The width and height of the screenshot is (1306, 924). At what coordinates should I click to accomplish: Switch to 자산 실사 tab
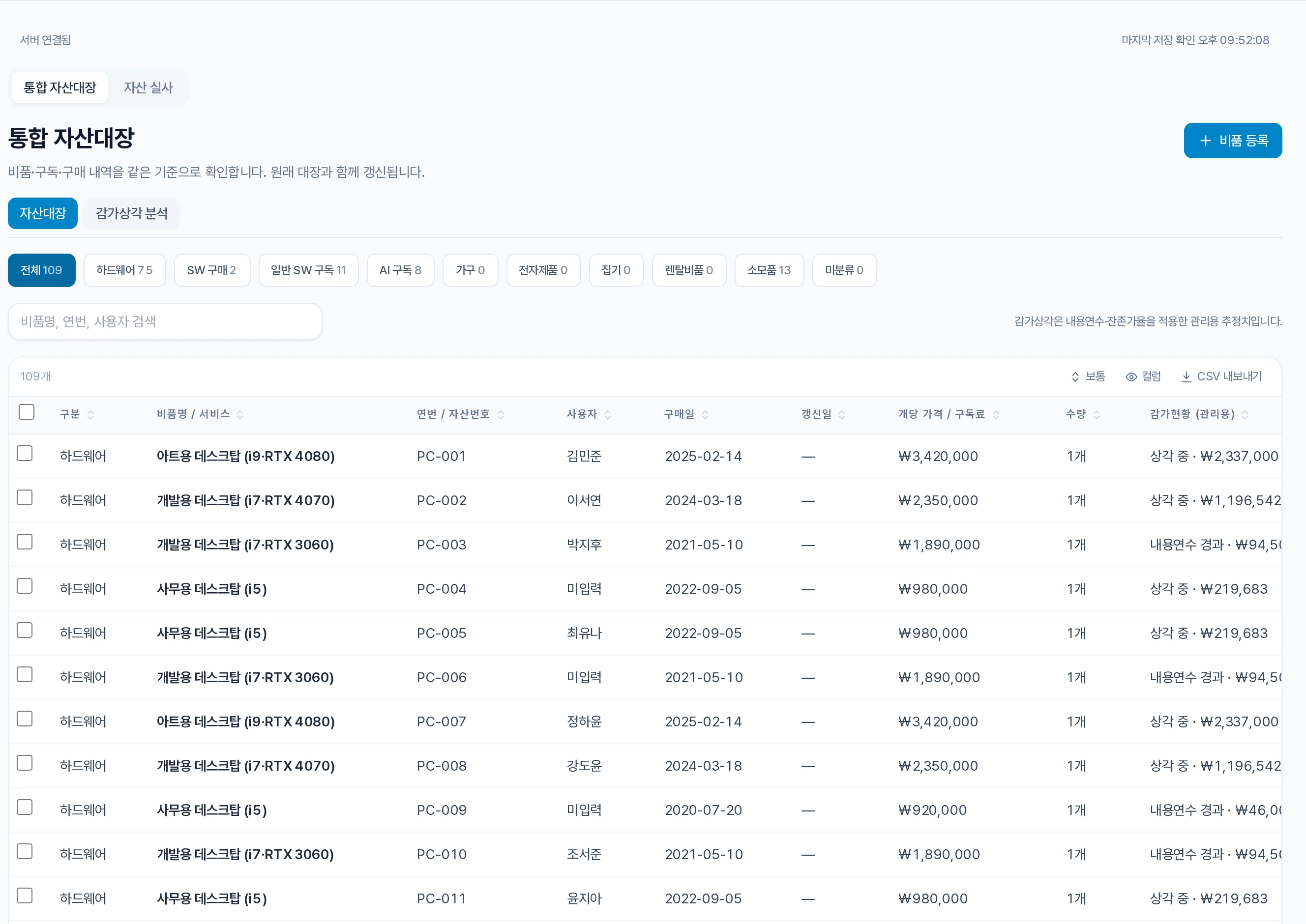[x=148, y=87]
